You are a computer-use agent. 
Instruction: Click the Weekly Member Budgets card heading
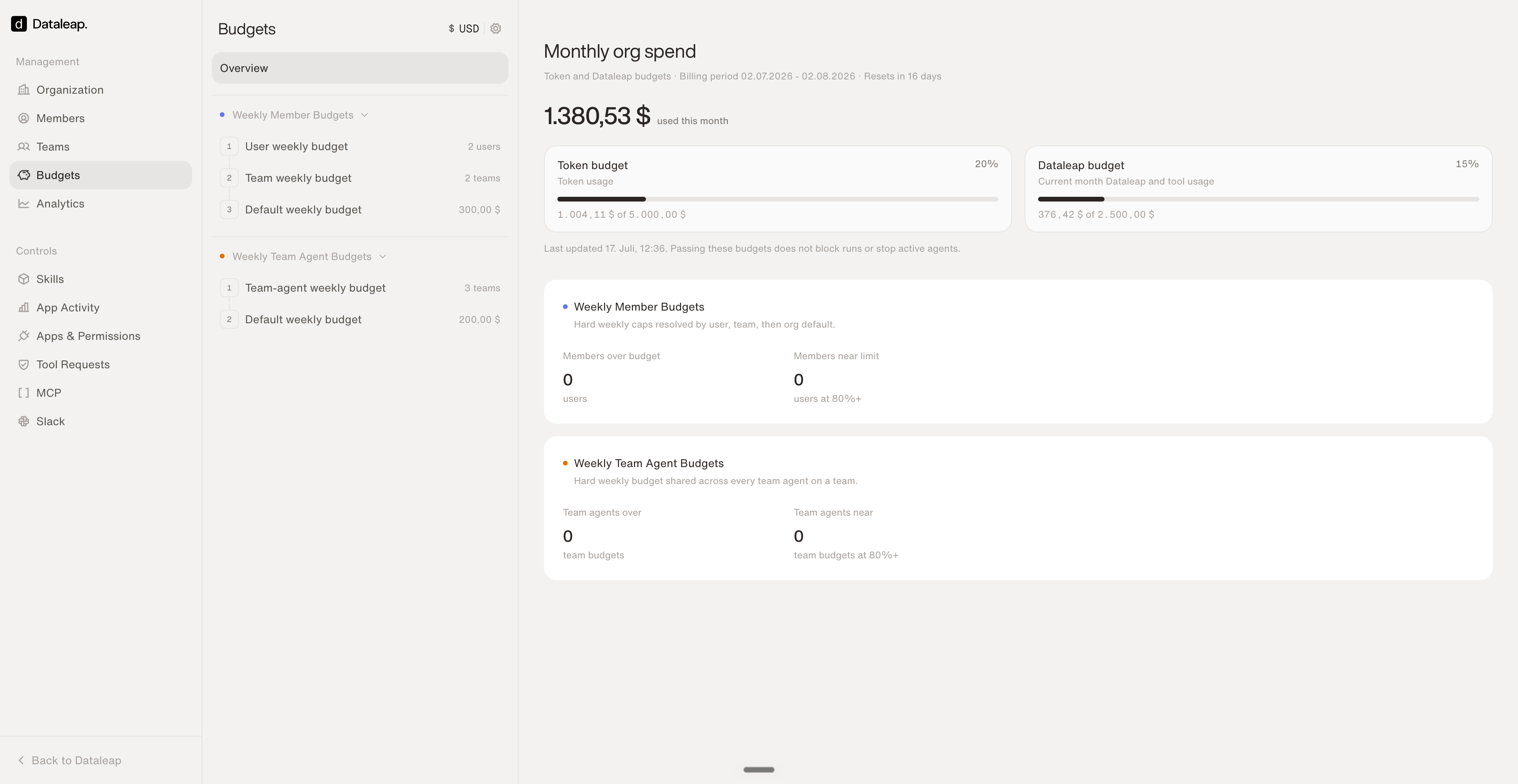[x=639, y=307]
